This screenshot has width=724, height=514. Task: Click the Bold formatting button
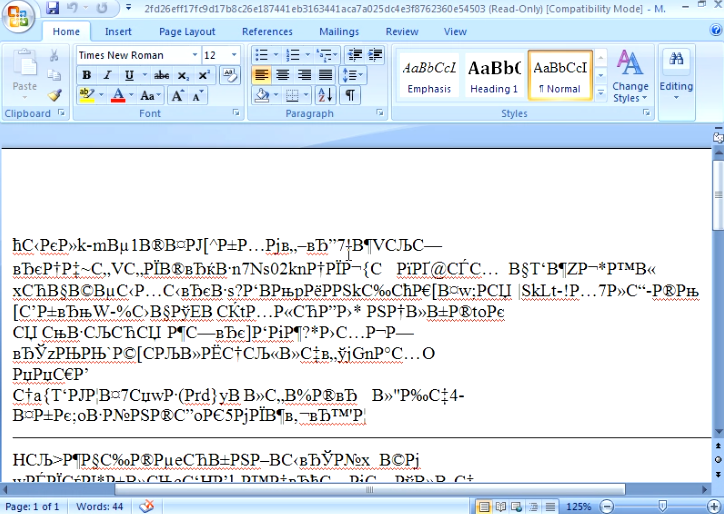[x=87, y=76]
